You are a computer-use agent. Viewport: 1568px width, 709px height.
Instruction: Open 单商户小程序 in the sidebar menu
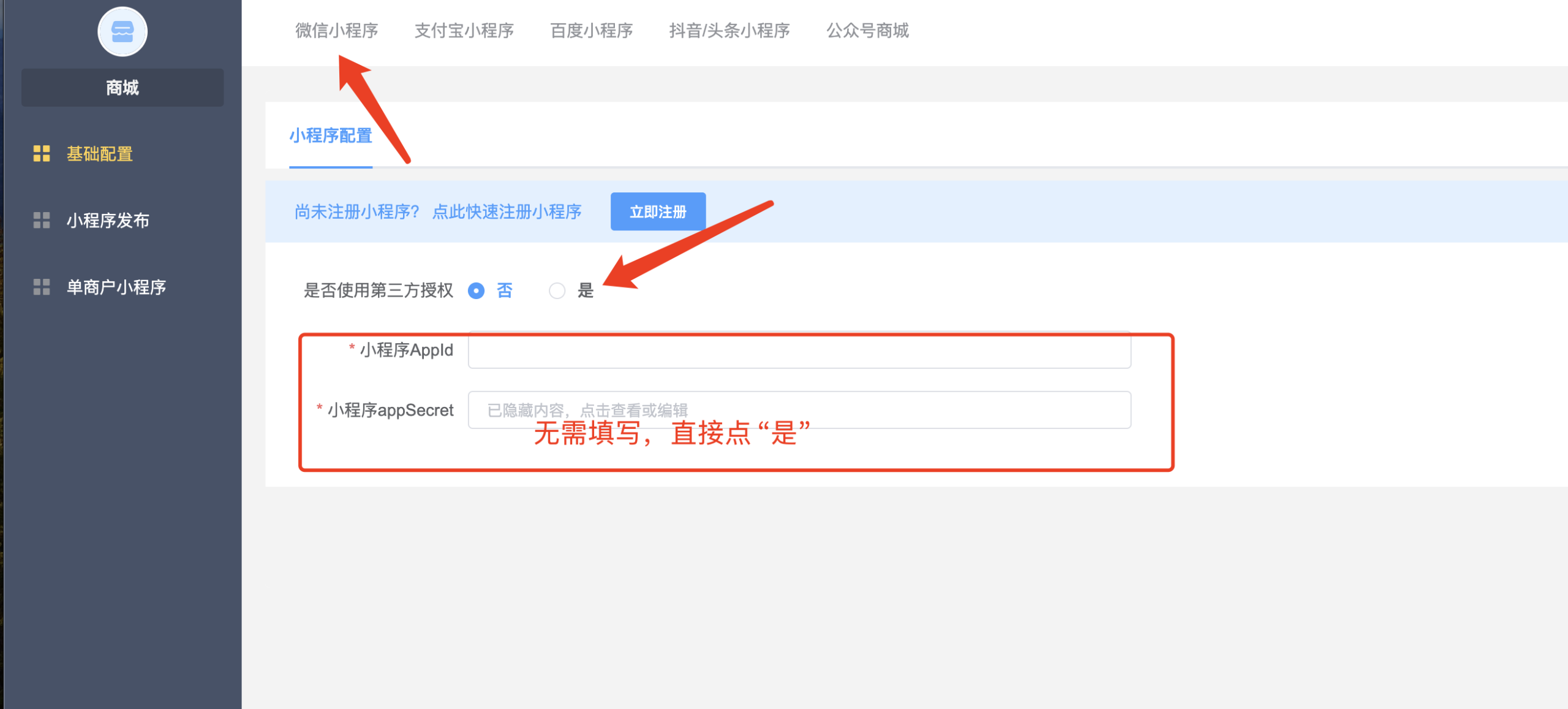click(116, 287)
